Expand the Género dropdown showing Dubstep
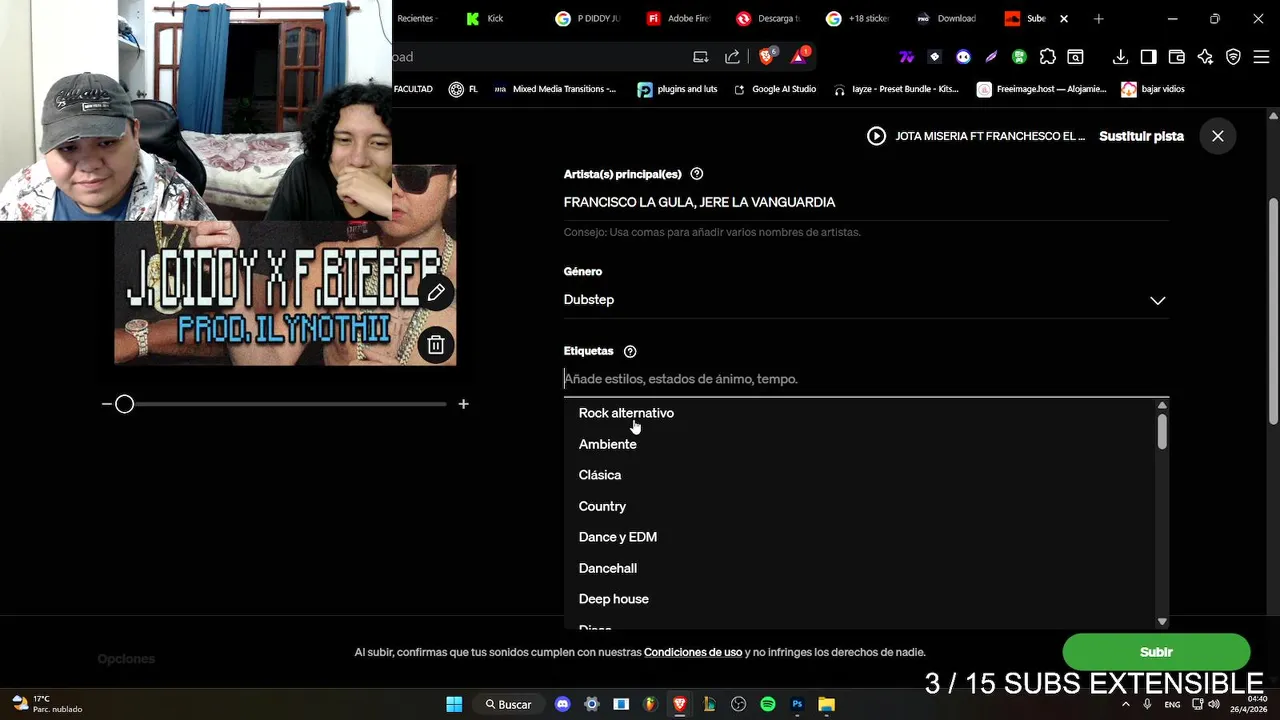The image size is (1280, 720). (866, 300)
